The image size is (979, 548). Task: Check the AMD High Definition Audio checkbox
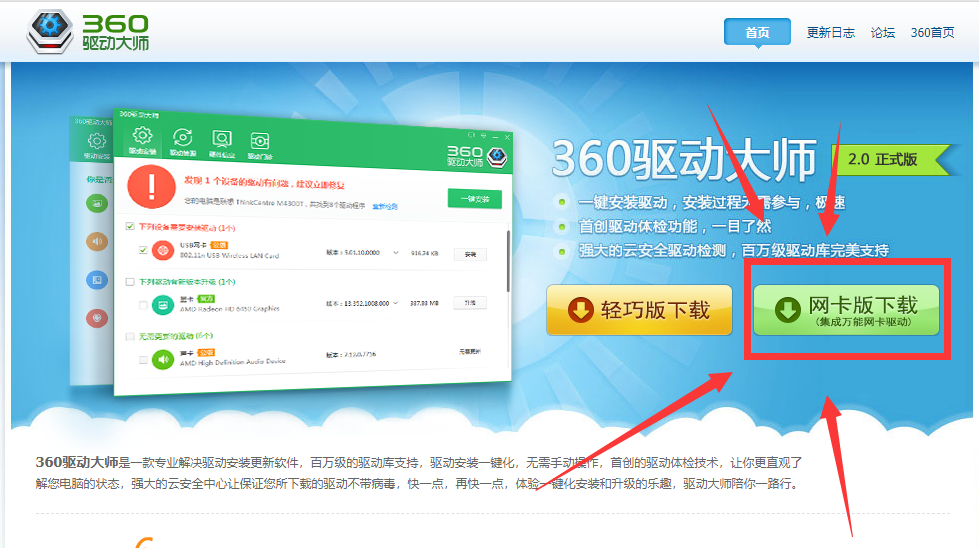pyautogui.click(x=143, y=360)
